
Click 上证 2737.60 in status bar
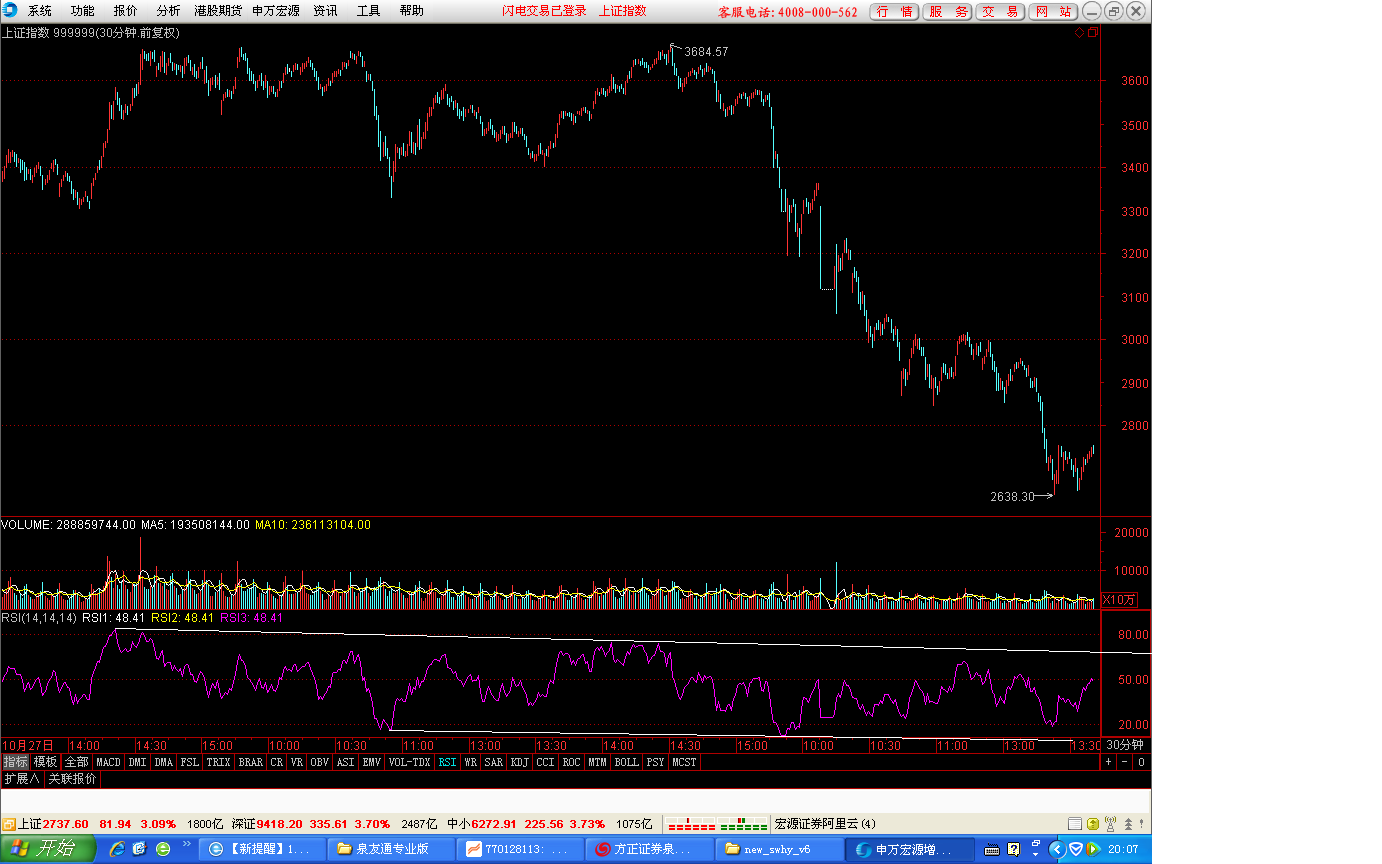pos(54,824)
